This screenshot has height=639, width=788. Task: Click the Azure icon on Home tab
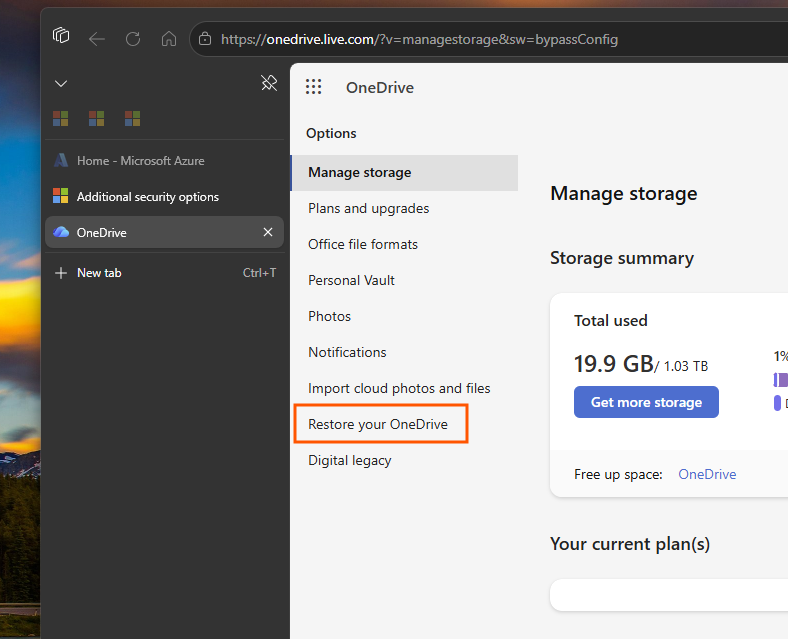pyautogui.click(x=61, y=161)
